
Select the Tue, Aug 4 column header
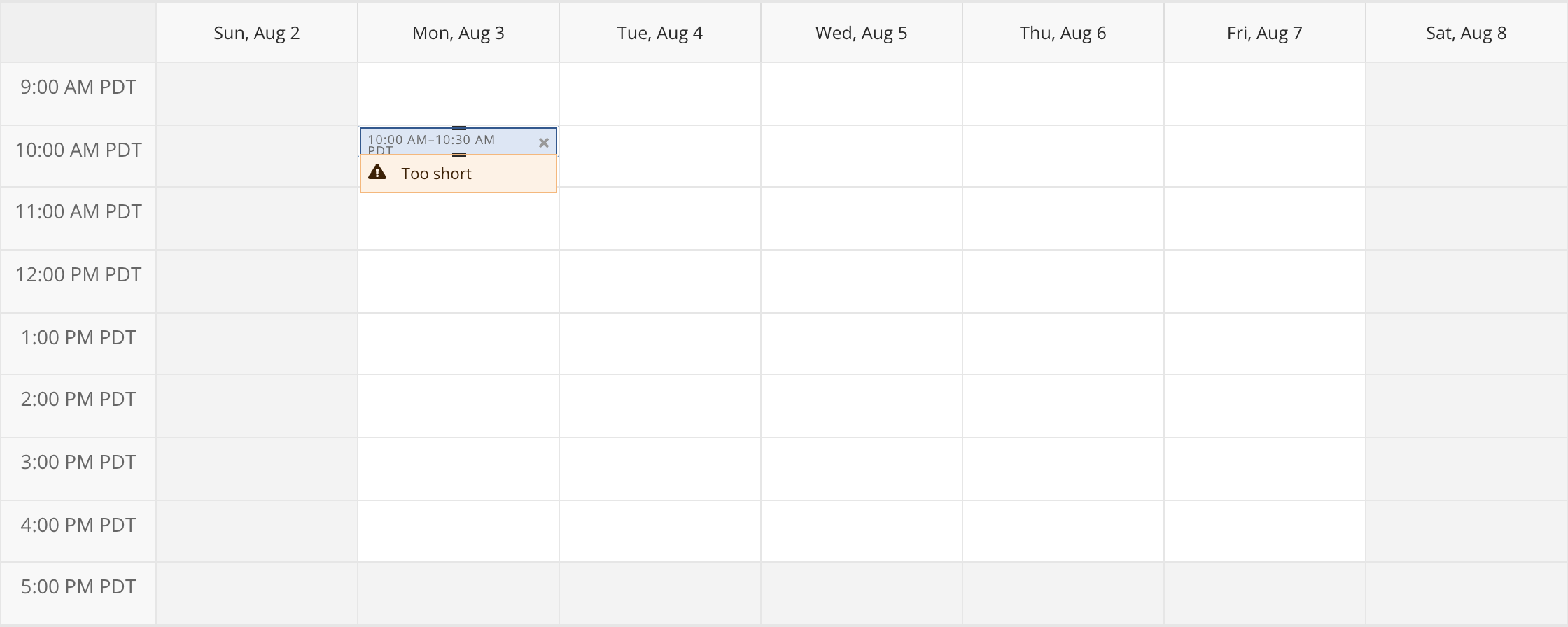[660, 33]
